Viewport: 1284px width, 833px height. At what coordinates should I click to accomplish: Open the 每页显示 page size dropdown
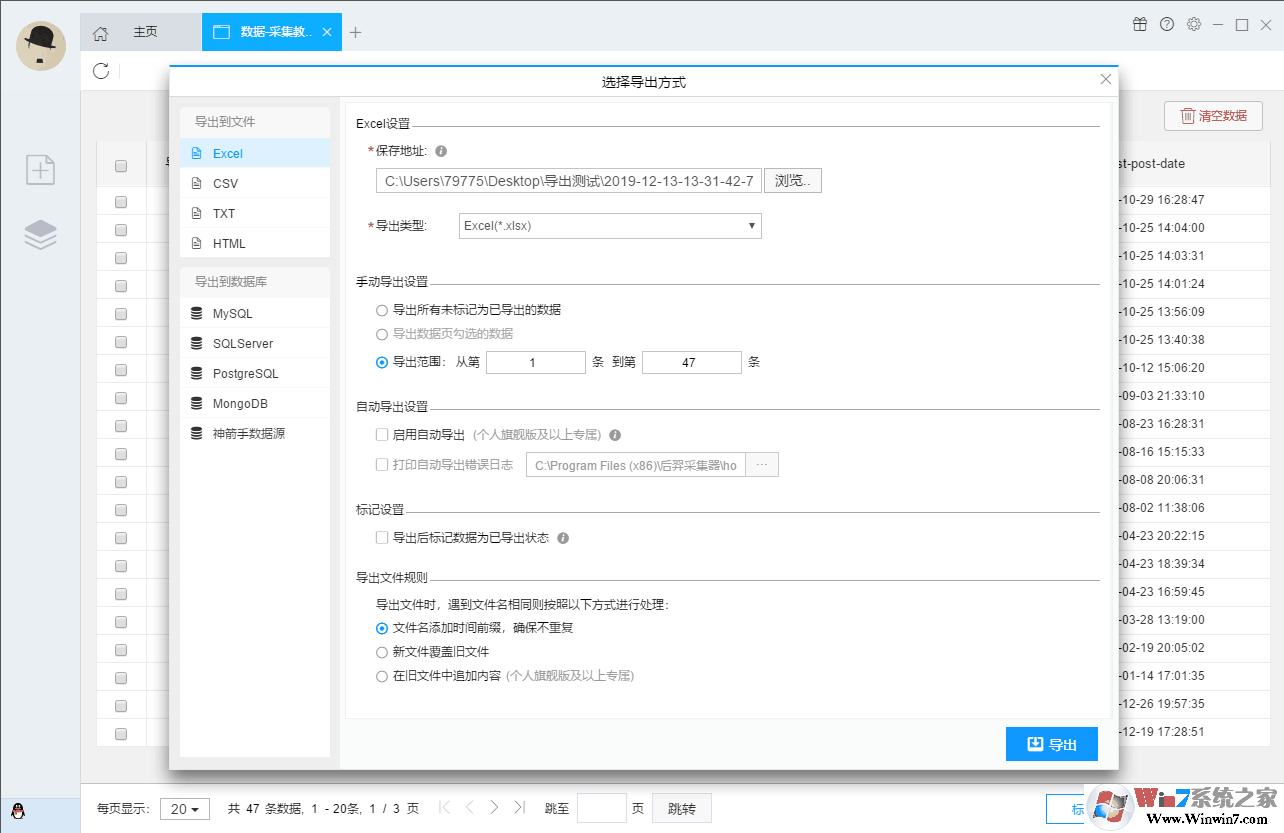tap(183, 808)
